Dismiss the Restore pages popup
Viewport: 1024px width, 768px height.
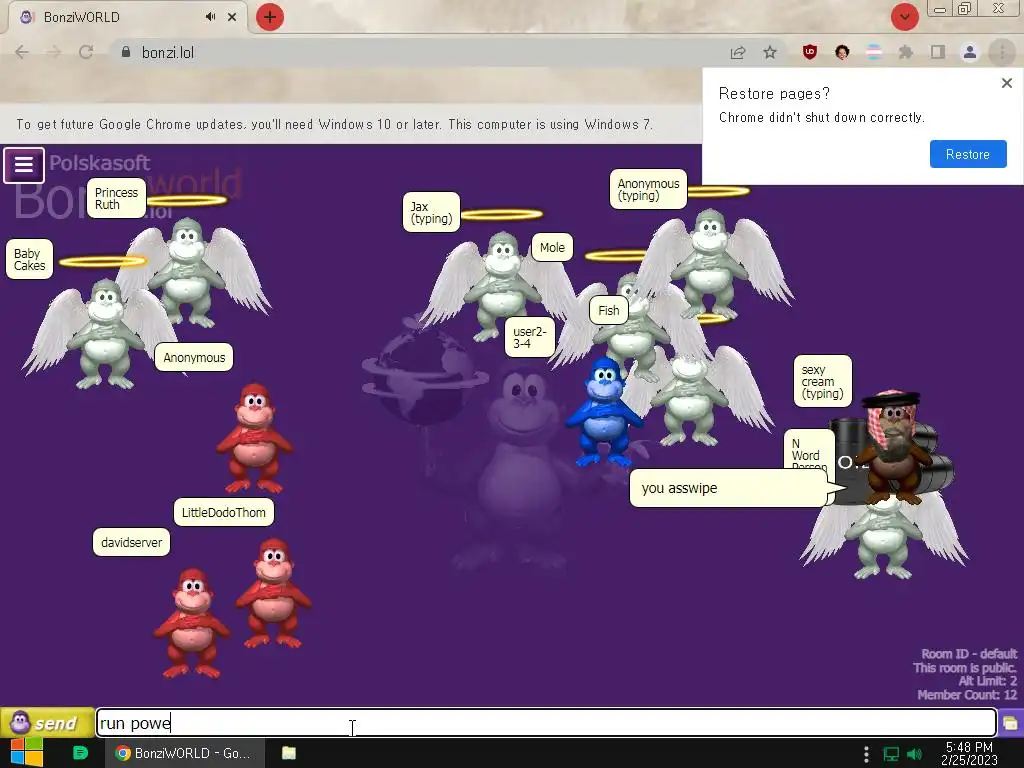[1006, 83]
